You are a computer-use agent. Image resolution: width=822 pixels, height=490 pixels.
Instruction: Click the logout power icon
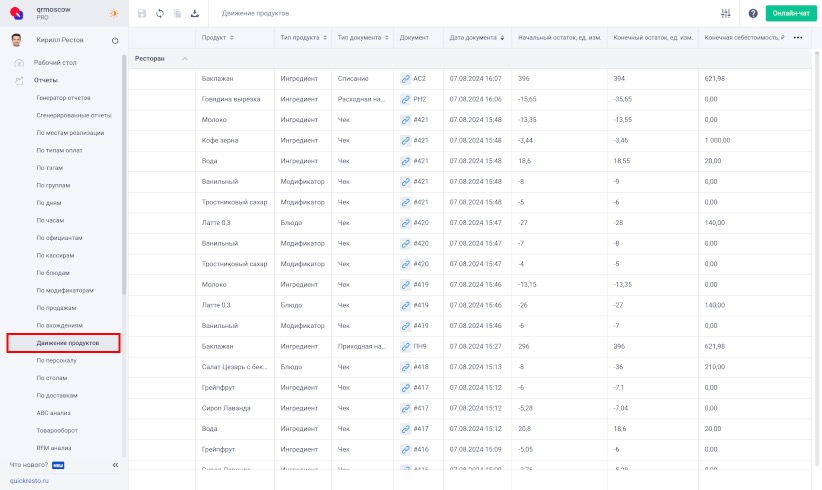115,40
